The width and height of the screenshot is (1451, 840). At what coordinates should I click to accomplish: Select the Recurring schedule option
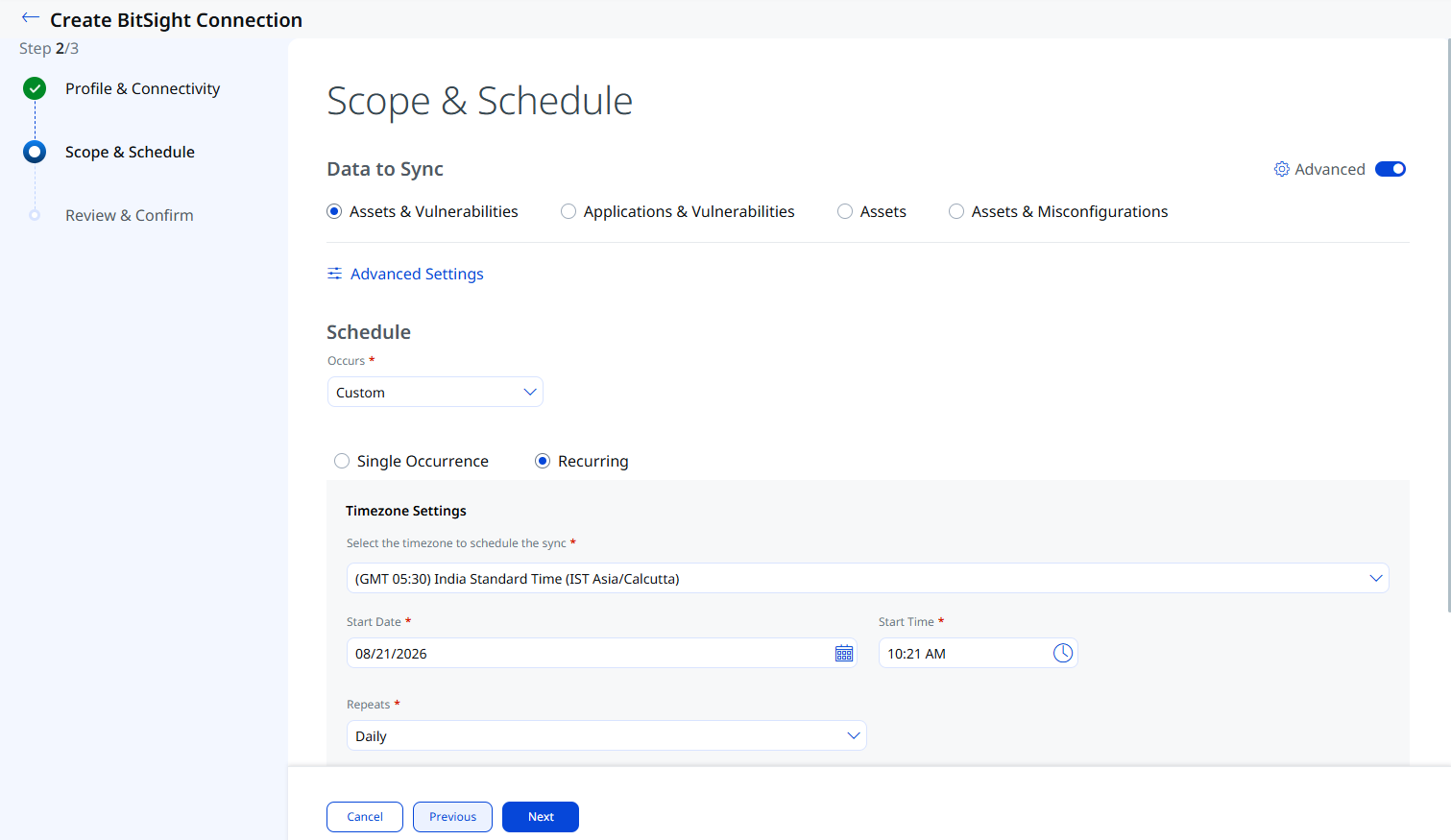pos(543,461)
